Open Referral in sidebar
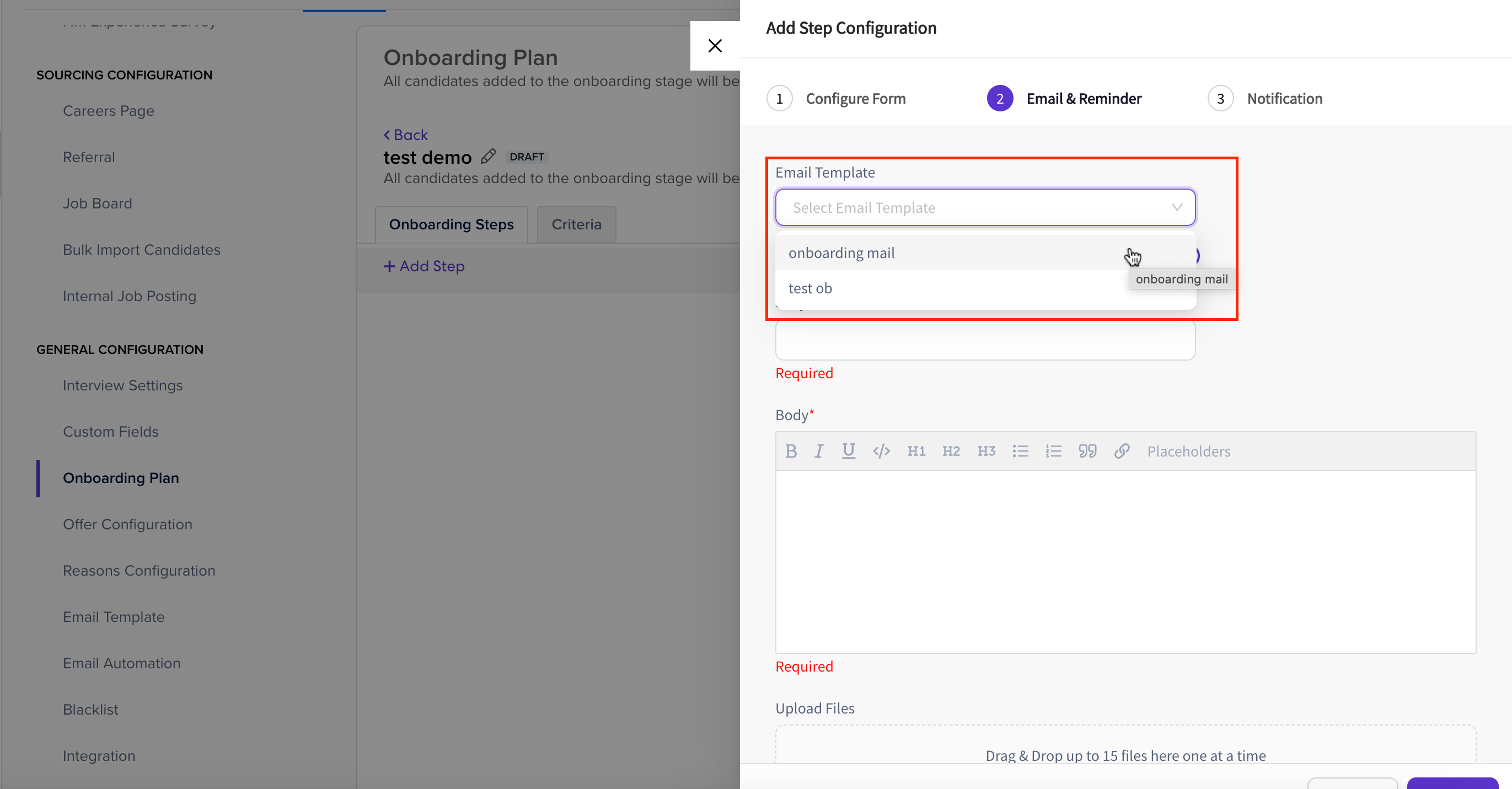Image resolution: width=1512 pixels, height=789 pixels. (x=89, y=157)
